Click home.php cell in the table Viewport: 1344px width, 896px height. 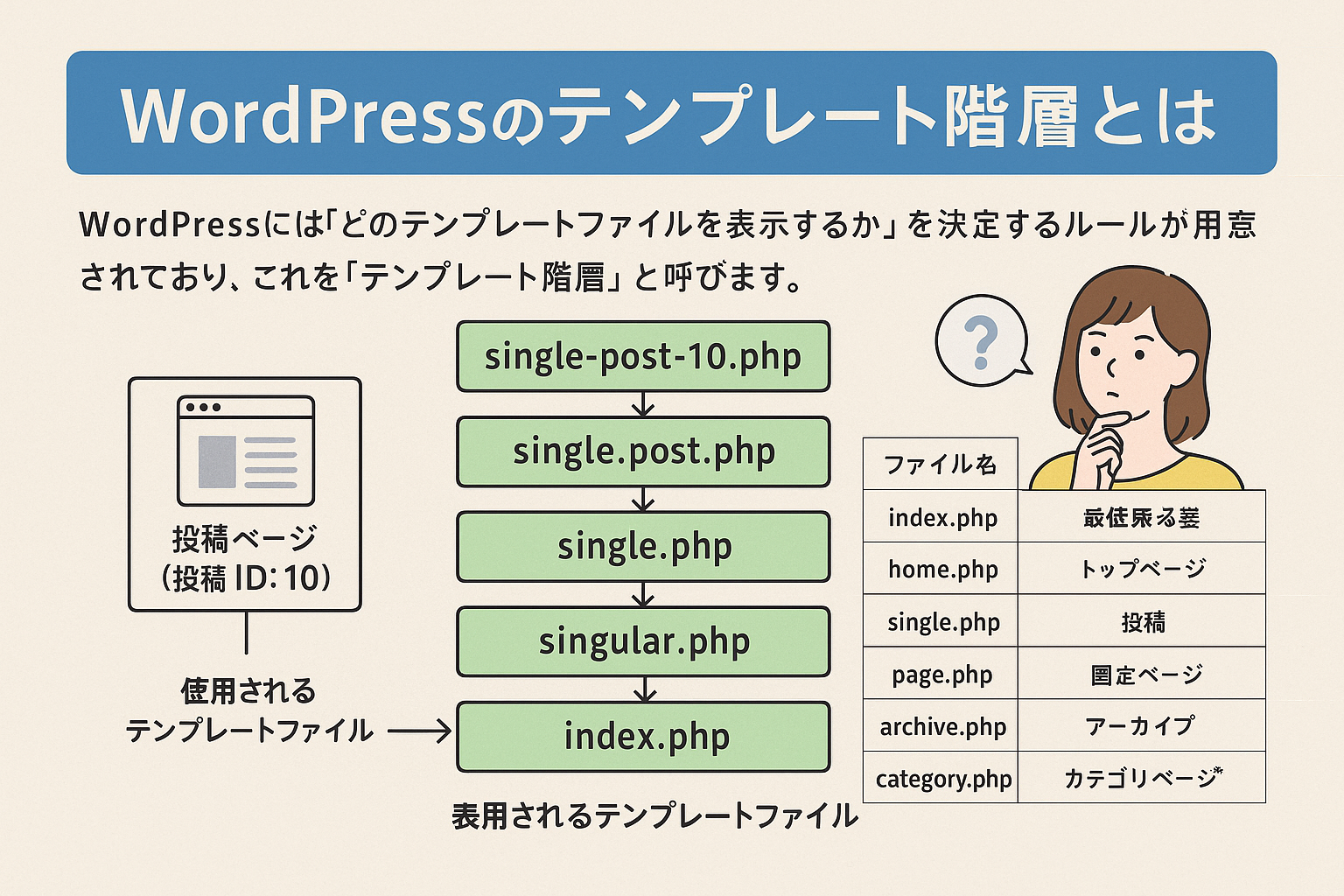coord(941,569)
